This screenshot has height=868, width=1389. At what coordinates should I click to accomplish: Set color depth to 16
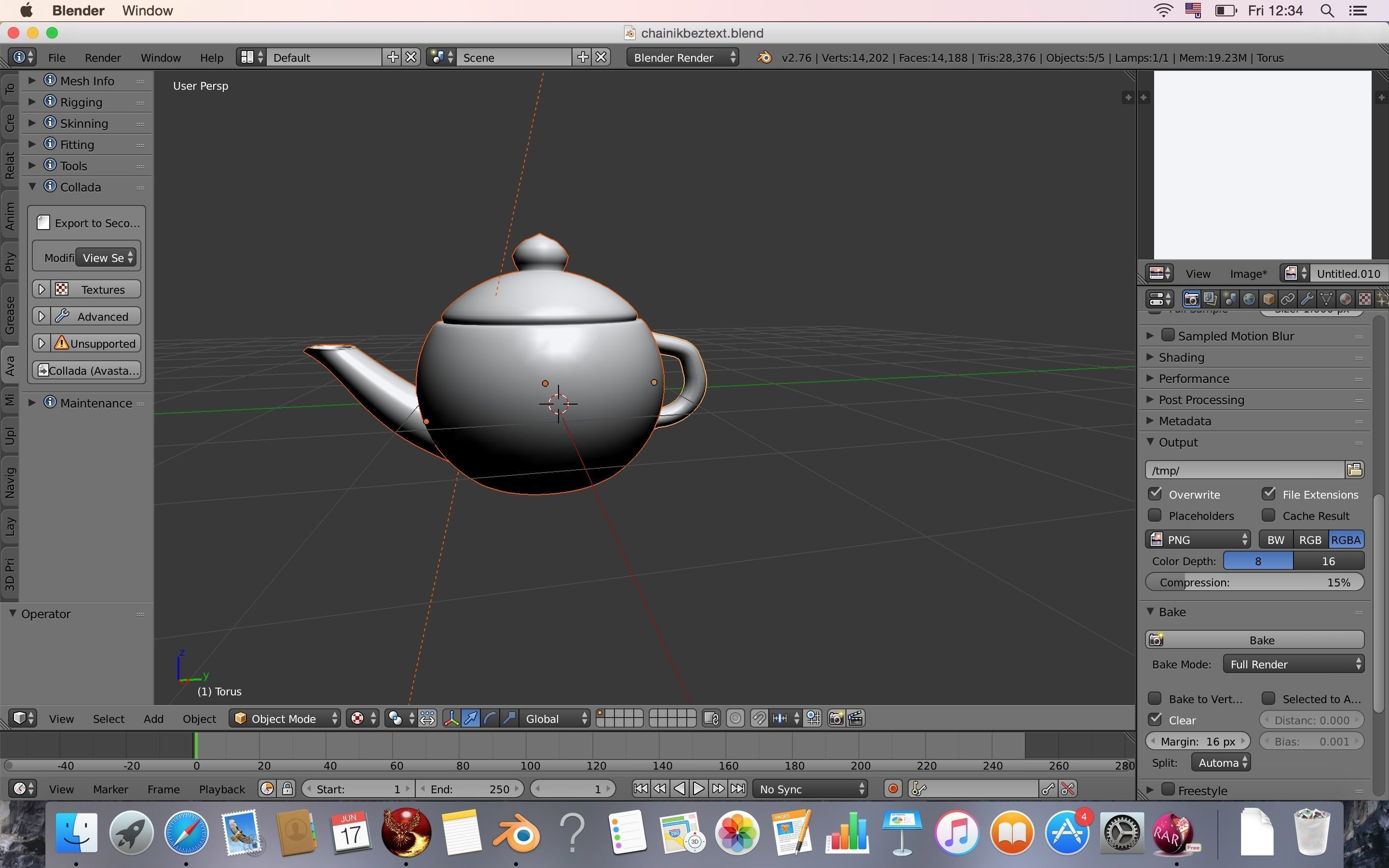pos(1328,561)
